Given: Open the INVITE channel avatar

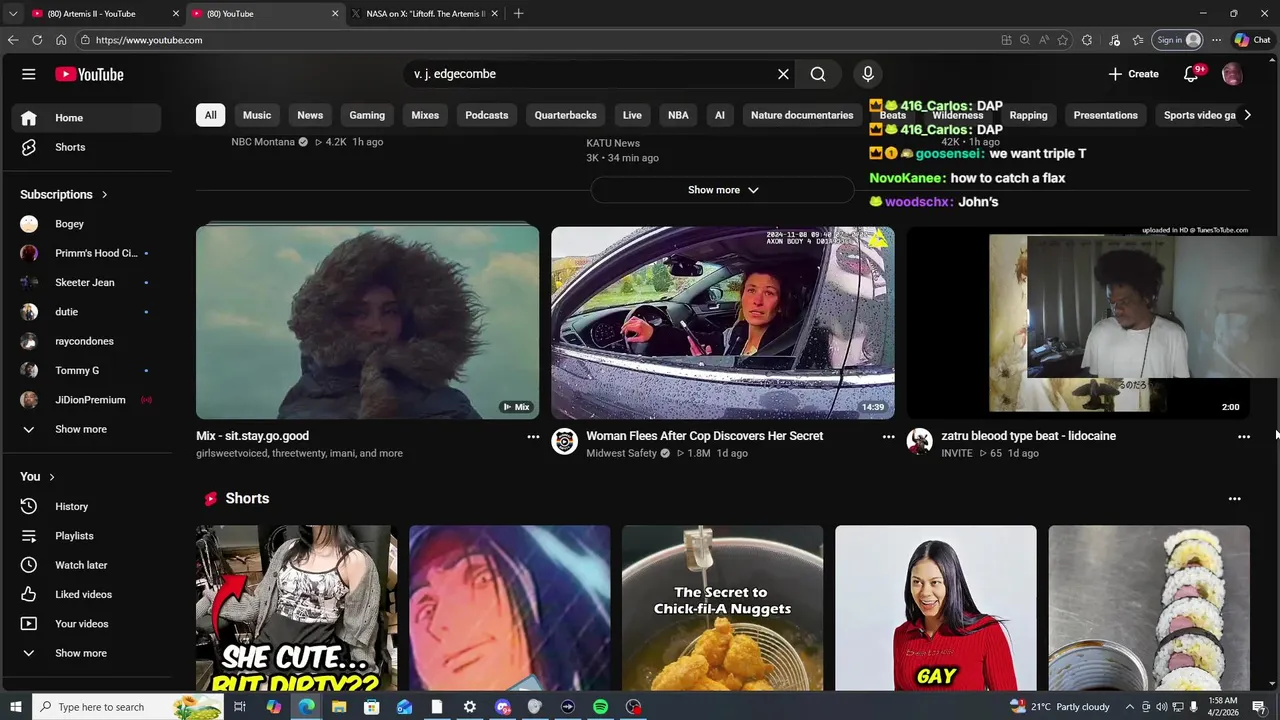Looking at the screenshot, I should pyautogui.click(x=919, y=442).
